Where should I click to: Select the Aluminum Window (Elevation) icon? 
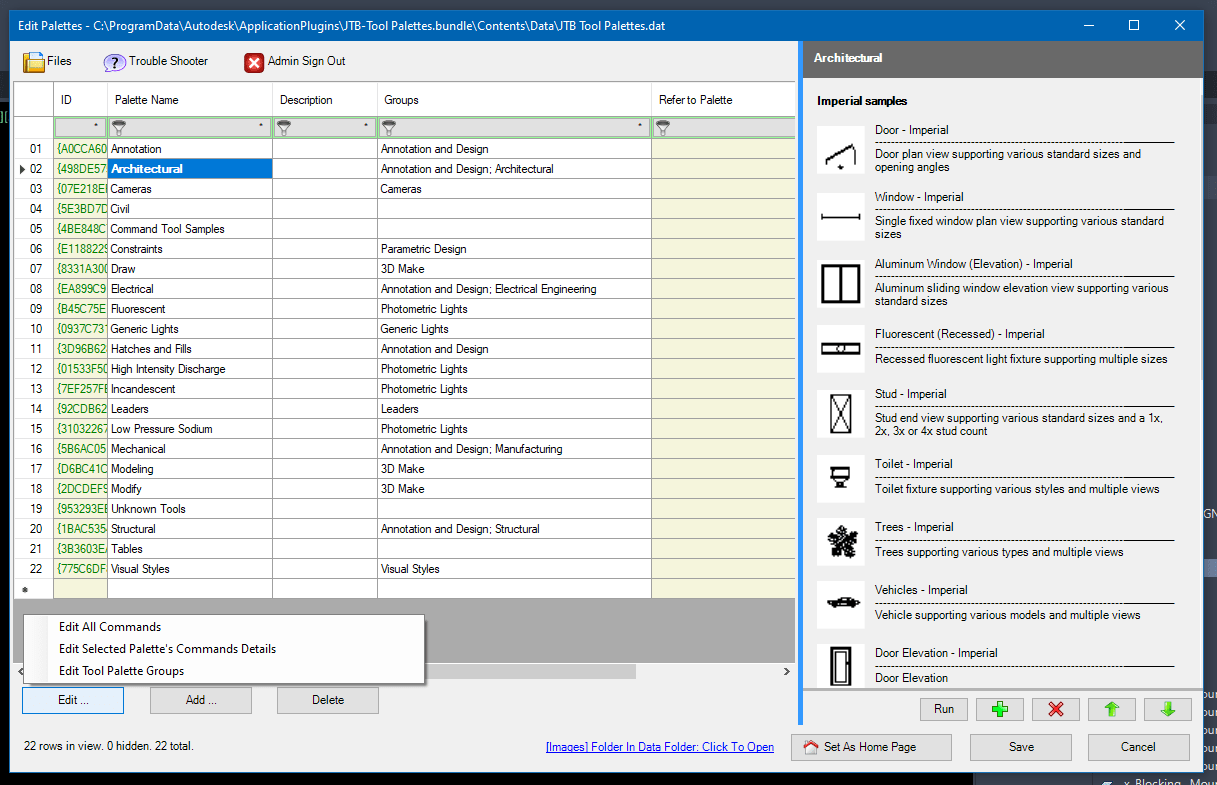tap(840, 284)
